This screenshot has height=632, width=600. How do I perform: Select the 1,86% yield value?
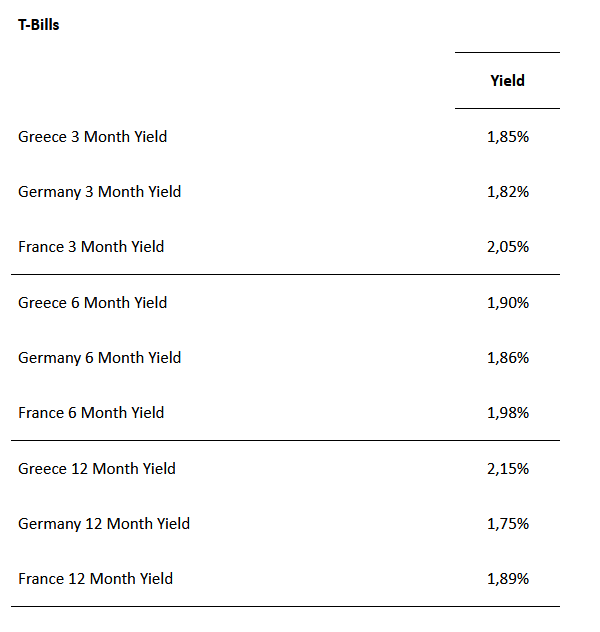pos(507,358)
